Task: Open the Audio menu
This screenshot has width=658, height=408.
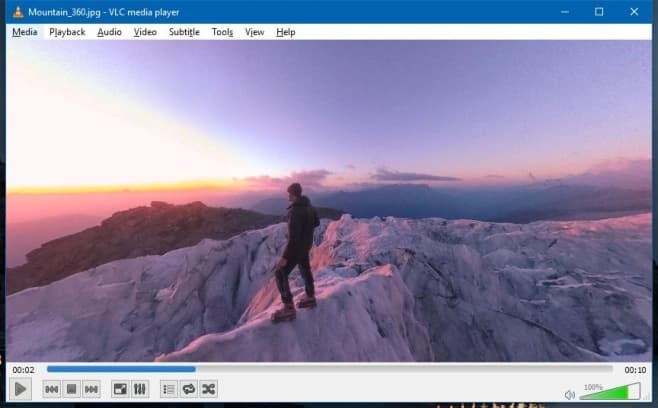Action: [110, 32]
